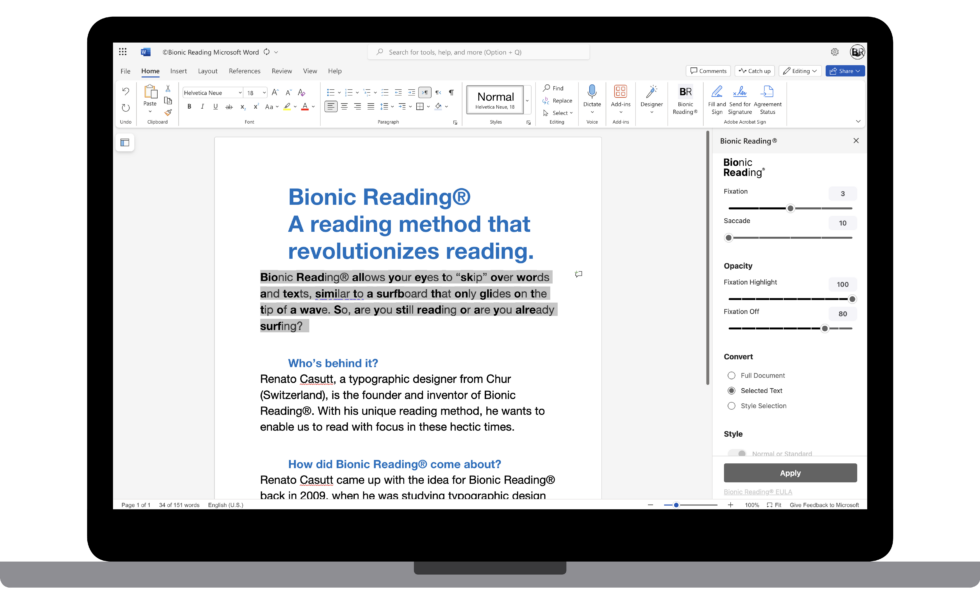Viewport: 980px width, 613px height.
Task: Click the Fixation slider handle
Action: (x=790, y=208)
